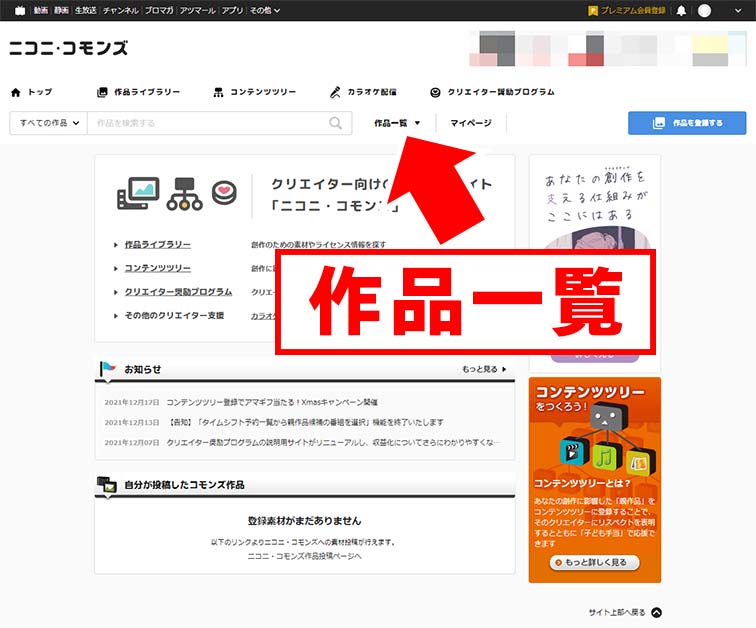
Task: Open 静画 in the top bar
Action: [x=61, y=10]
